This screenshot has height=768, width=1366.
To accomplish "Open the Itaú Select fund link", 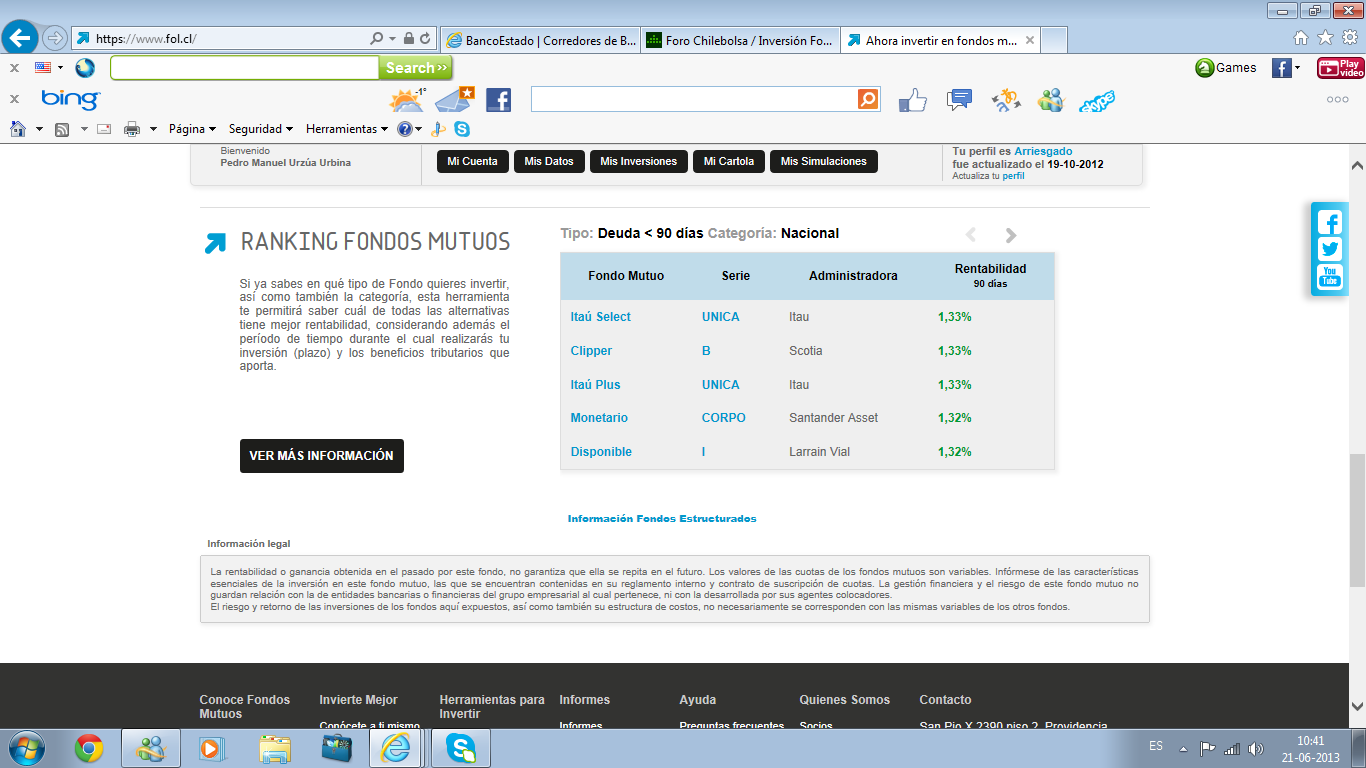I will click(x=601, y=317).
